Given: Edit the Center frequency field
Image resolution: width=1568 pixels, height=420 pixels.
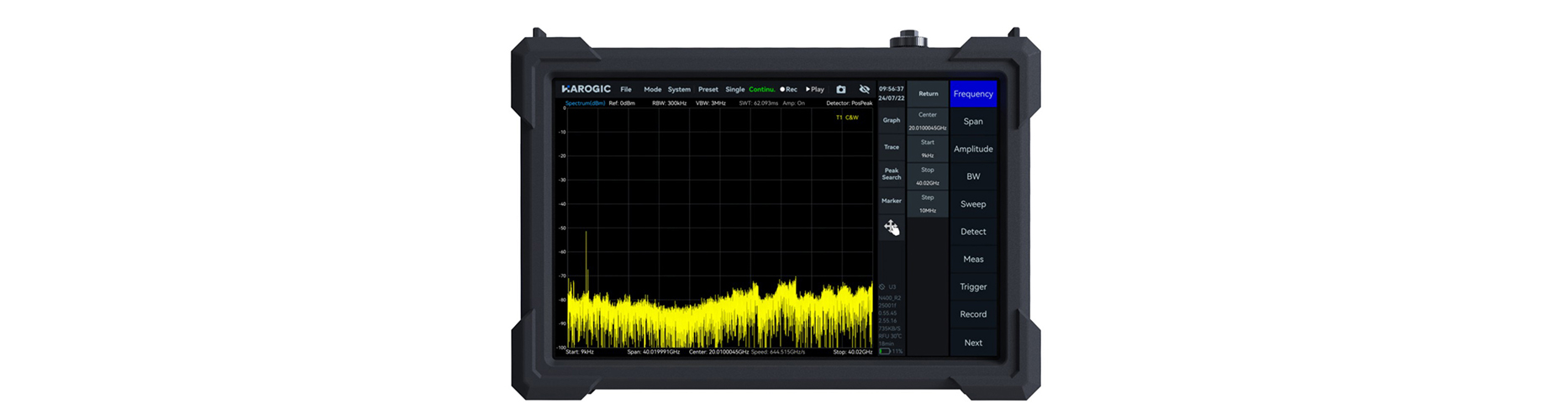Looking at the screenshot, I should tap(928, 121).
